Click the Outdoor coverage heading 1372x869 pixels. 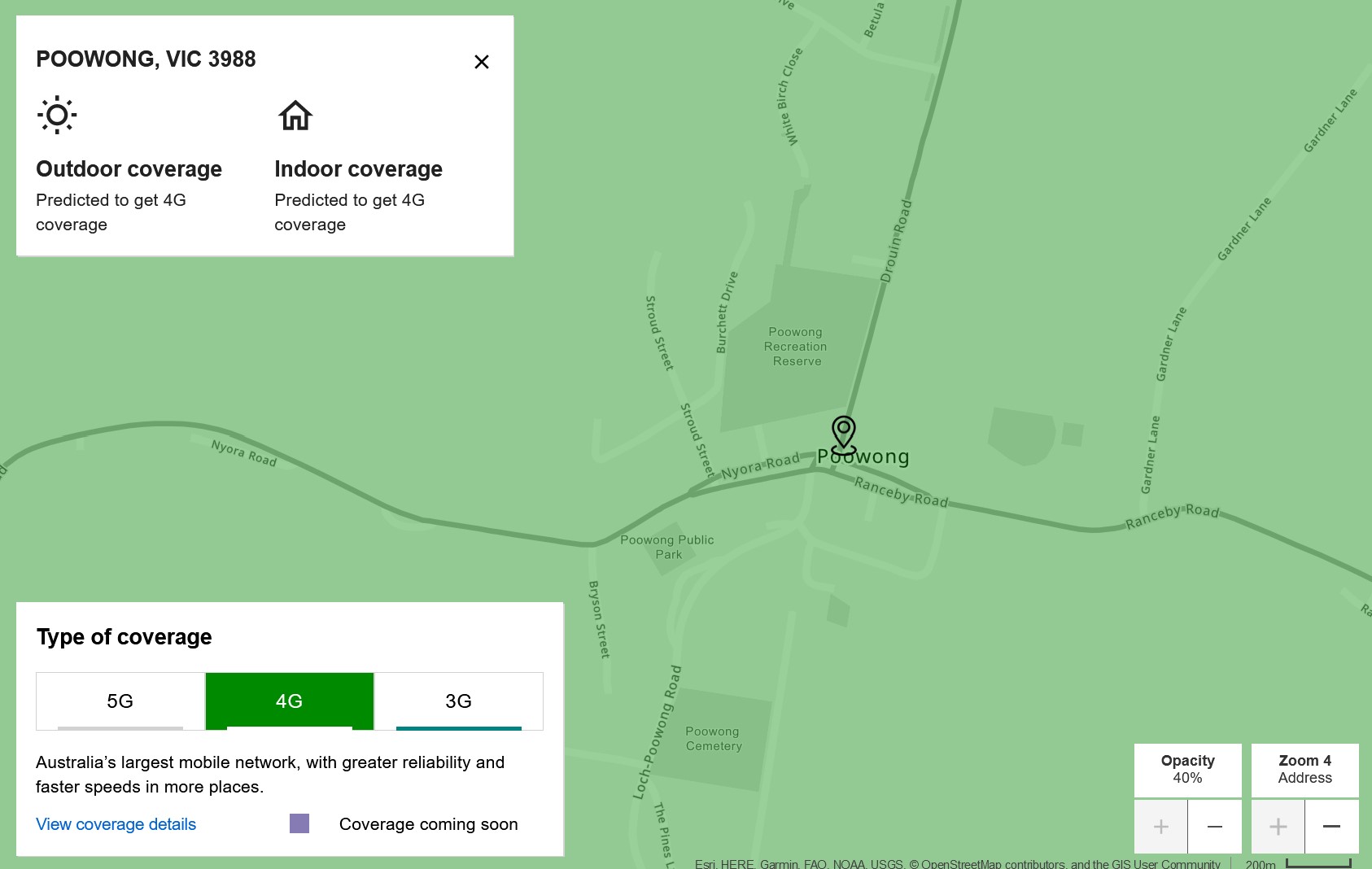[x=129, y=168]
